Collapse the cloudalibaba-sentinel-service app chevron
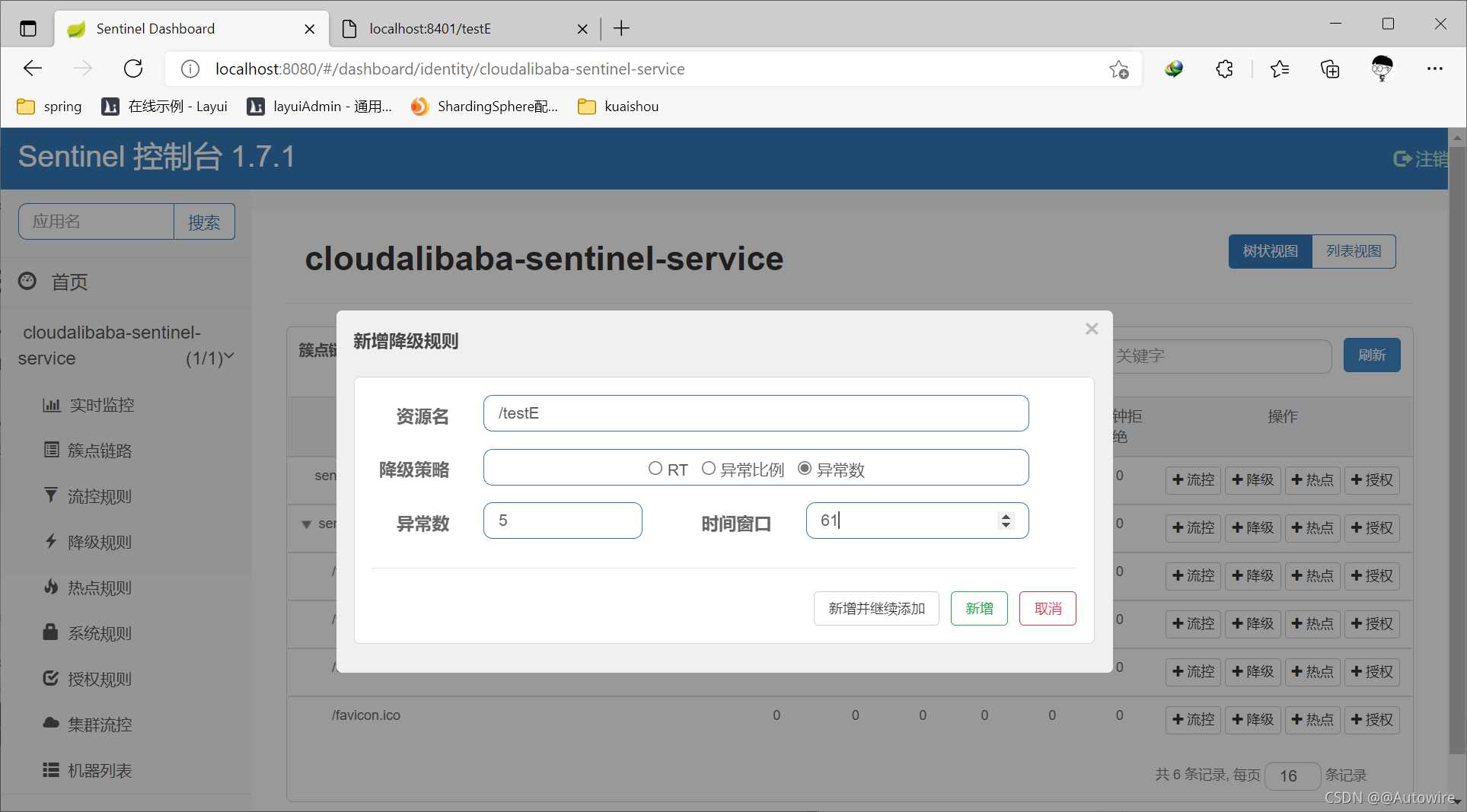The height and width of the screenshot is (812, 1467). (229, 355)
